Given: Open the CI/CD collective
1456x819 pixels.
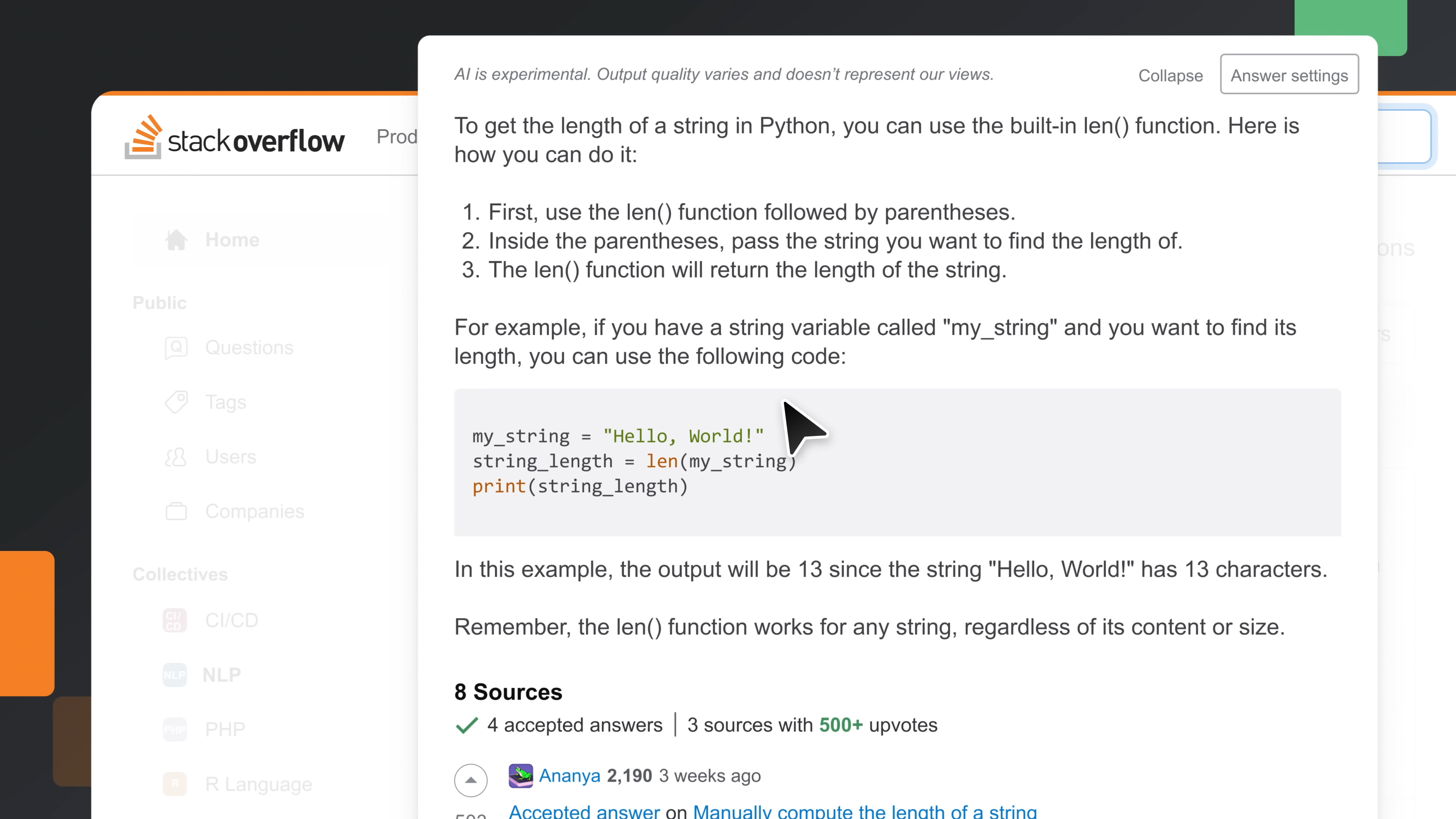Looking at the screenshot, I should pyautogui.click(x=231, y=620).
